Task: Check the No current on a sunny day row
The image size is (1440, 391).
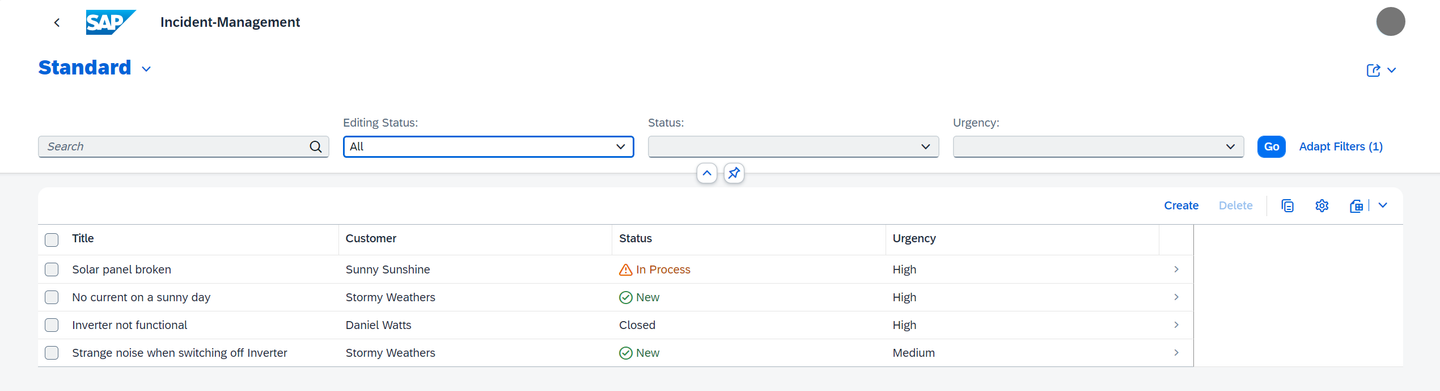Action: pos(52,298)
